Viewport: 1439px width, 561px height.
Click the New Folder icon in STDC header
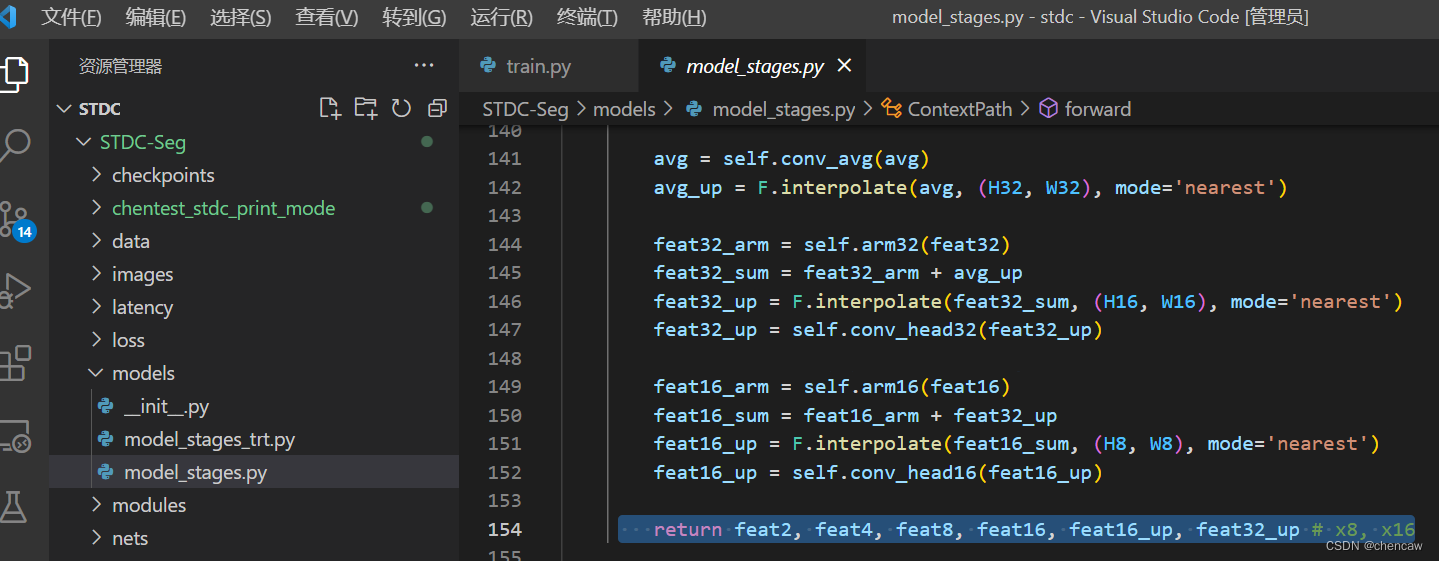click(366, 108)
